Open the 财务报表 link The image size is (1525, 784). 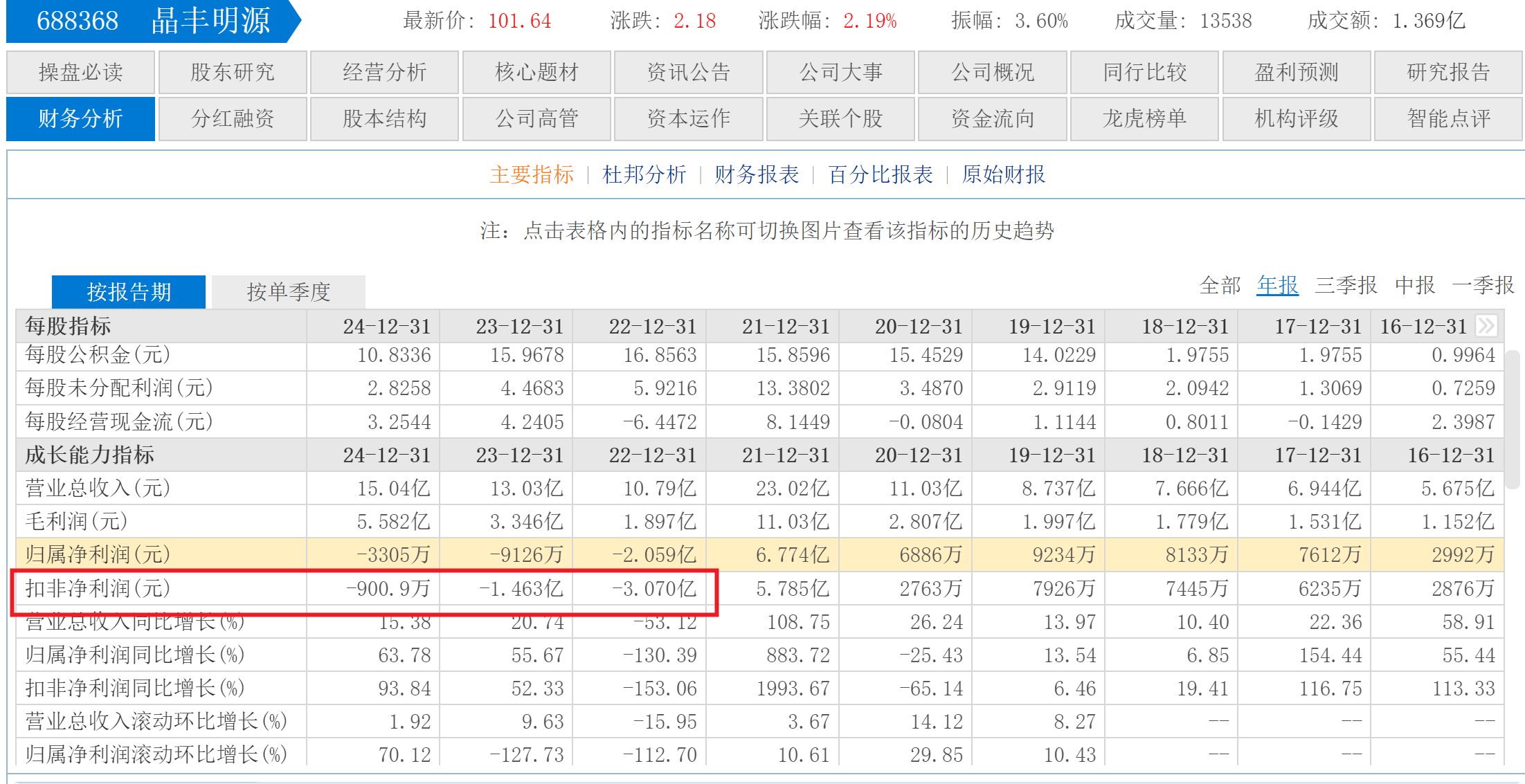[x=757, y=174]
